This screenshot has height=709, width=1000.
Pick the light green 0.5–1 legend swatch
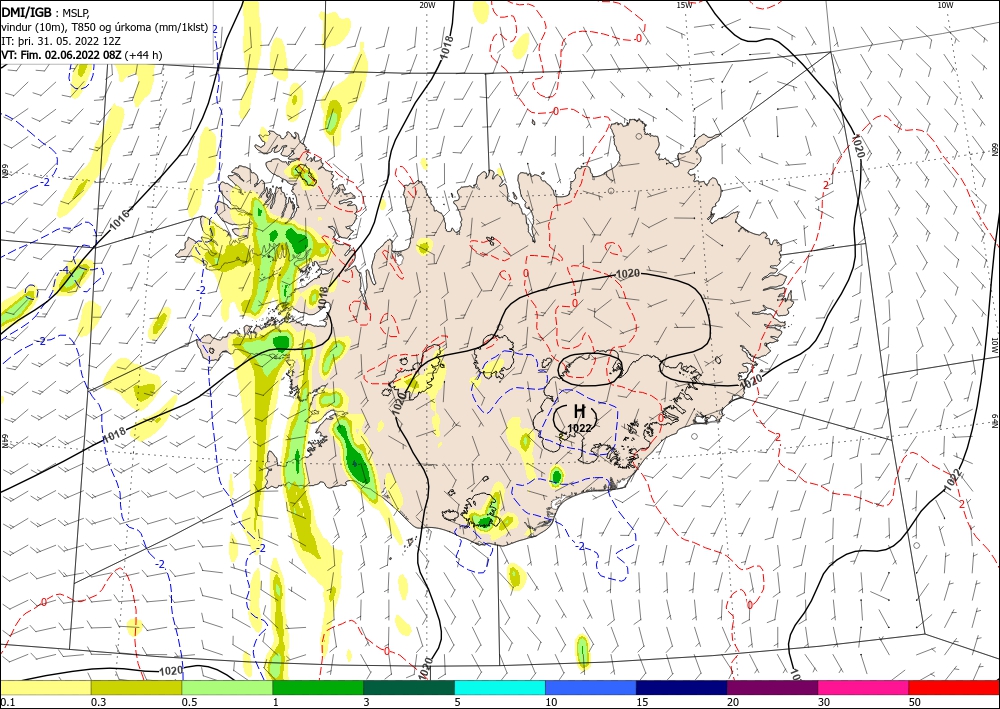(227, 687)
